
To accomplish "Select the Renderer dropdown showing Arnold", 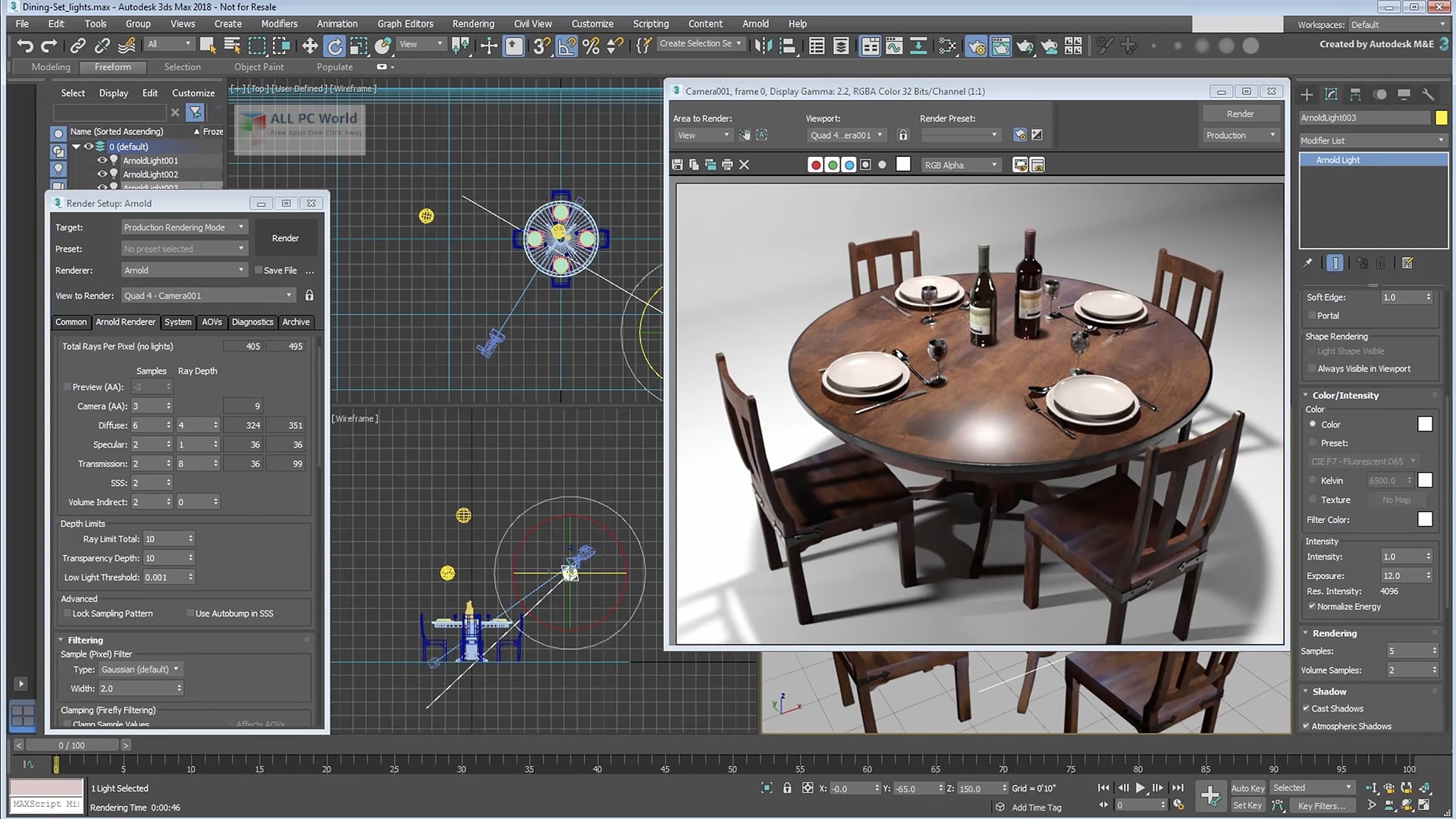I will click(x=182, y=269).
